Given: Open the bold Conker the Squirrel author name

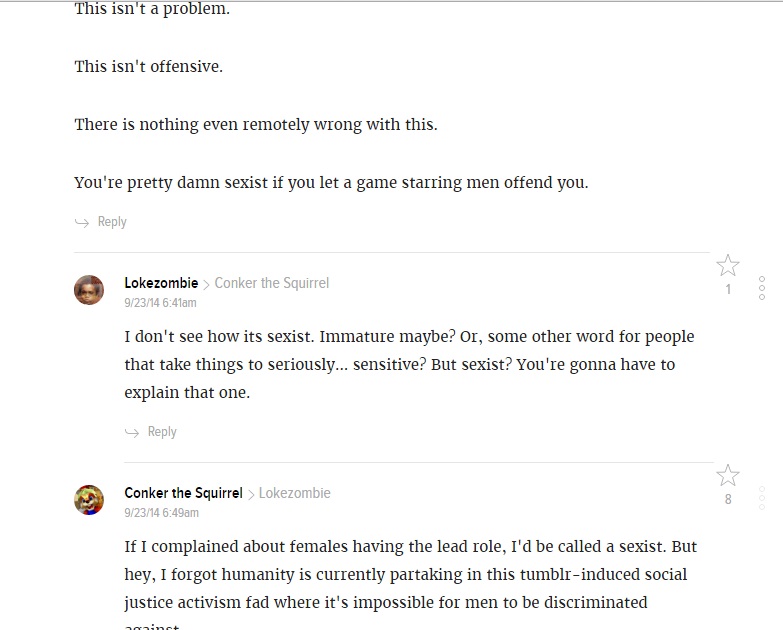Looking at the screenshot, I should point(183,493).
